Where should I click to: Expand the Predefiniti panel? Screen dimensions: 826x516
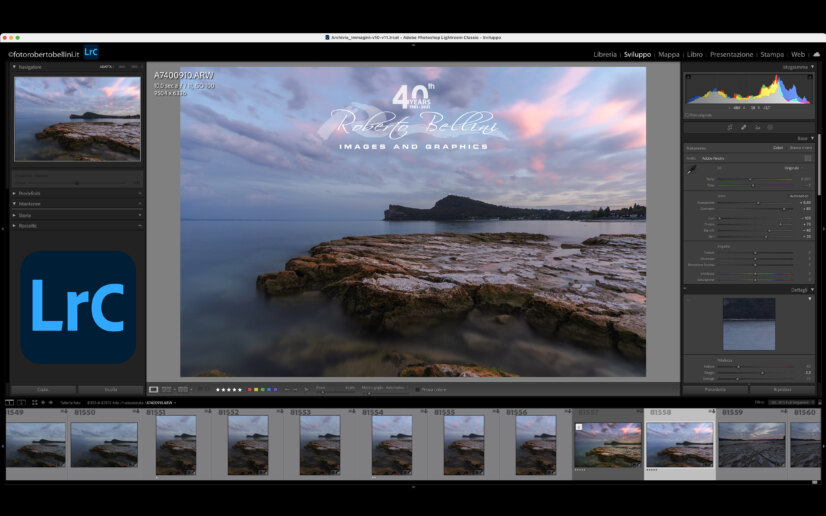point(14,194)
